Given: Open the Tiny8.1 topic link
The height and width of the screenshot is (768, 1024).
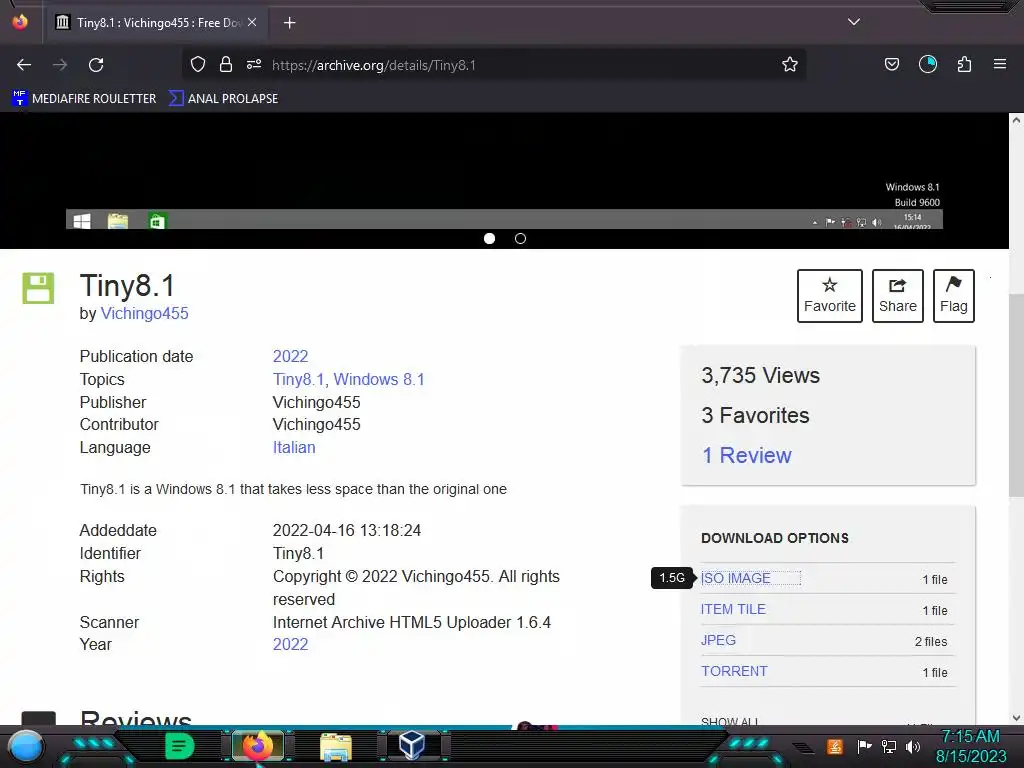Looking at the screenshot, I should point(298,379).
